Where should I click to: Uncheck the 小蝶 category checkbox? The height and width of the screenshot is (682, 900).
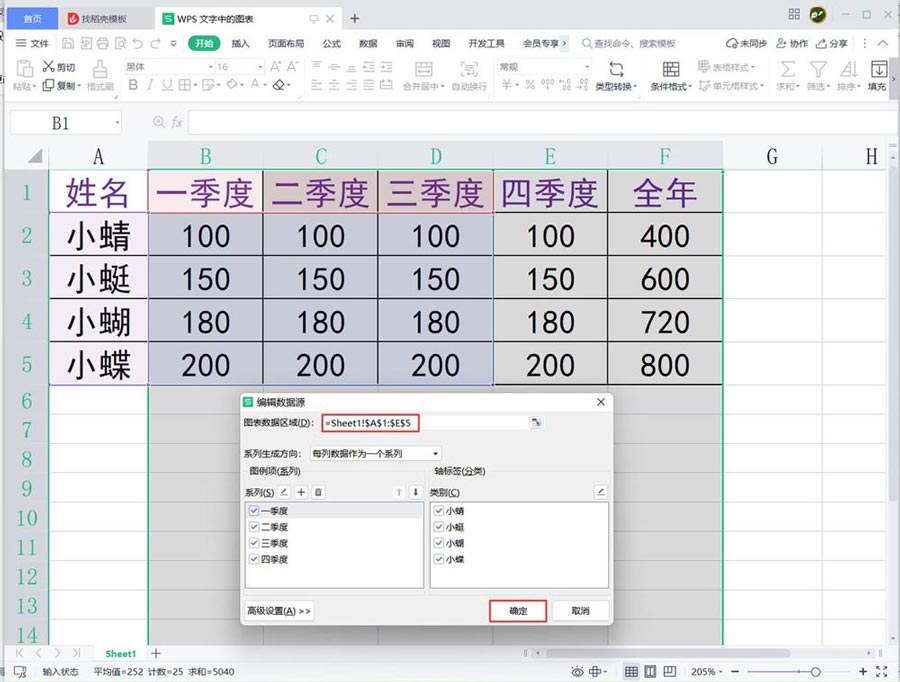point(439,558)
